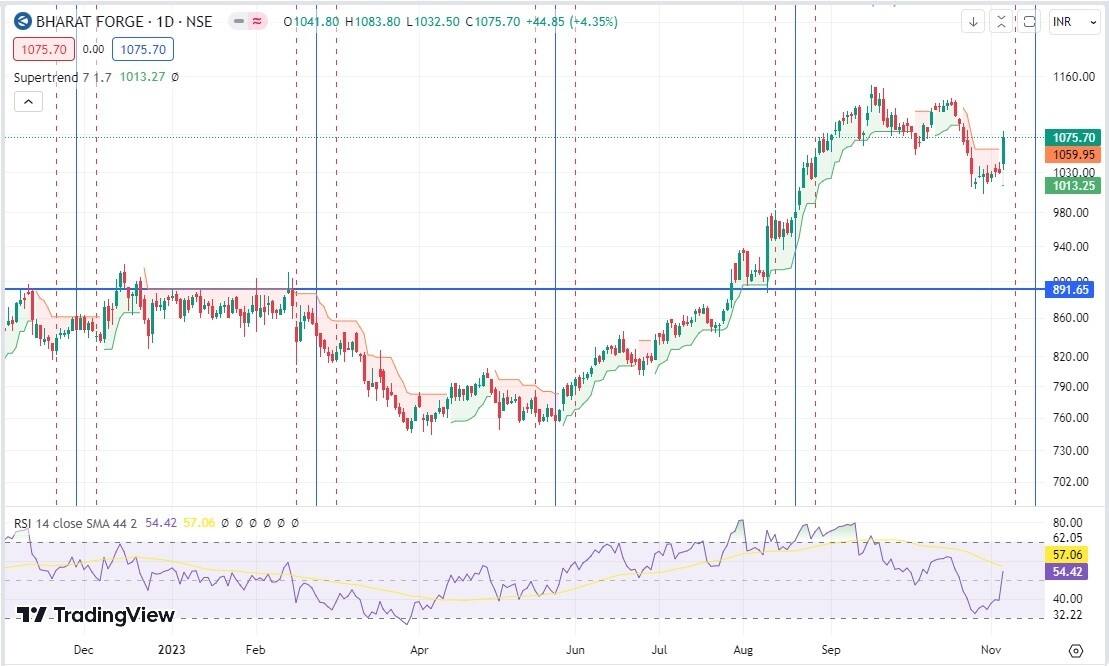Click the green 1013.25 Supertrend price label
The height and width of the screenshot is (666, 1109).
point(1073,186)
